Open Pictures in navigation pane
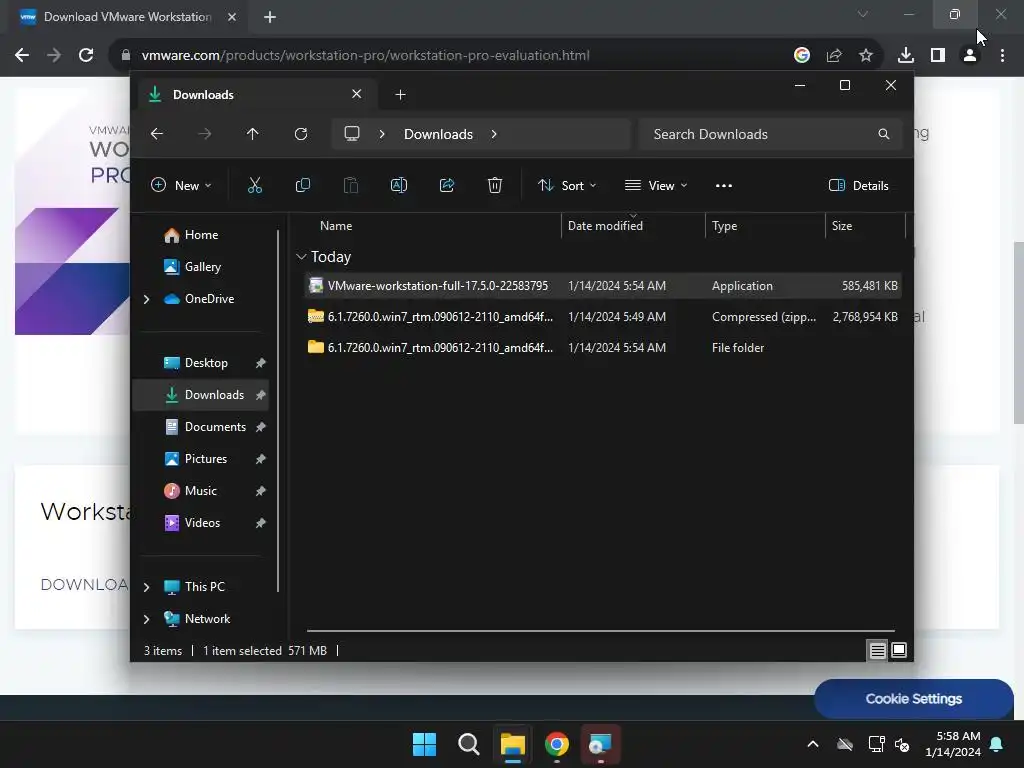Screen dimensions: 1024x768 click(200, 459)
